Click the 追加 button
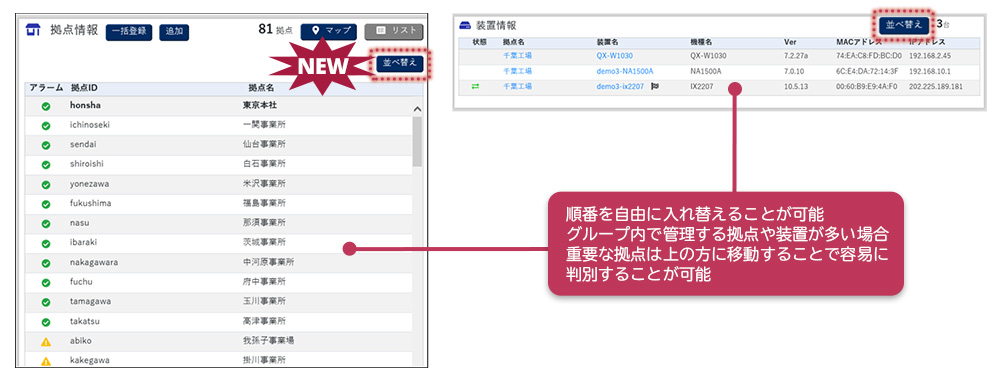 tap(174, 32)
